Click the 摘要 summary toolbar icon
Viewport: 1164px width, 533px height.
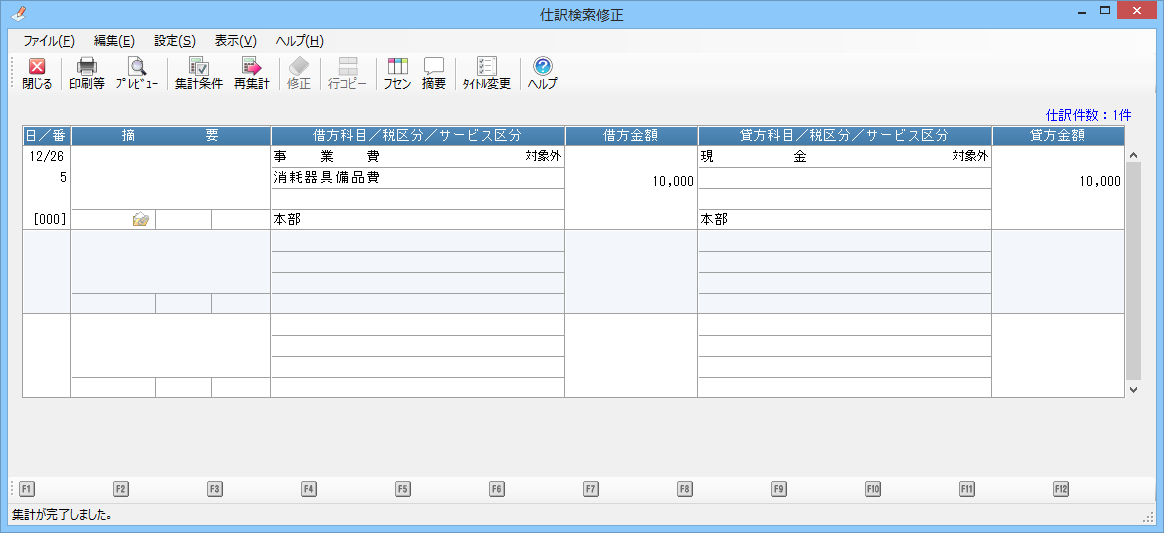[x=433, y=73]
